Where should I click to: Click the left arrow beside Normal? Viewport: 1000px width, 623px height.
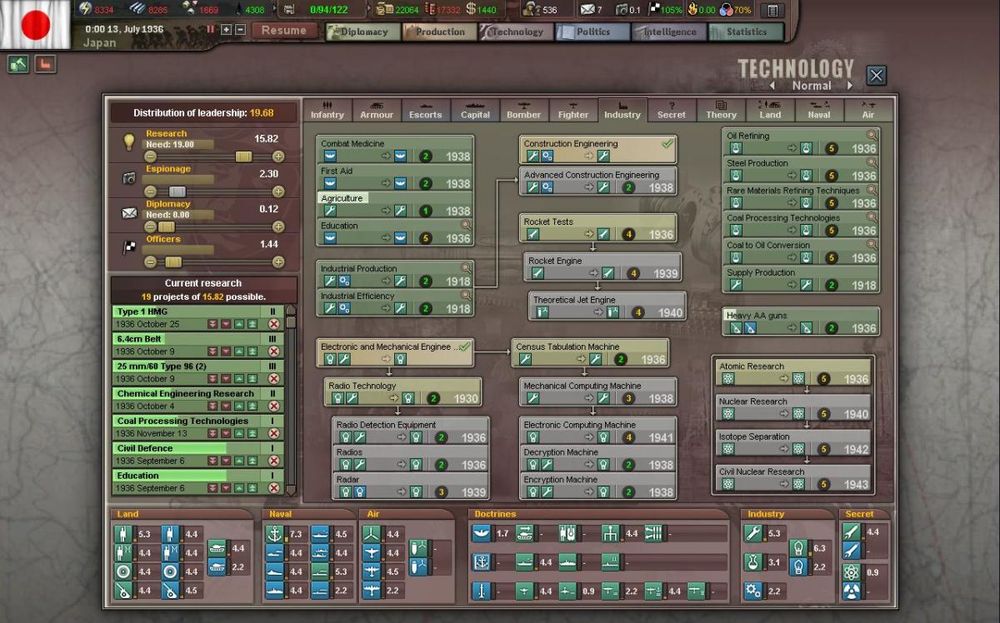click(x=772, y=85)
